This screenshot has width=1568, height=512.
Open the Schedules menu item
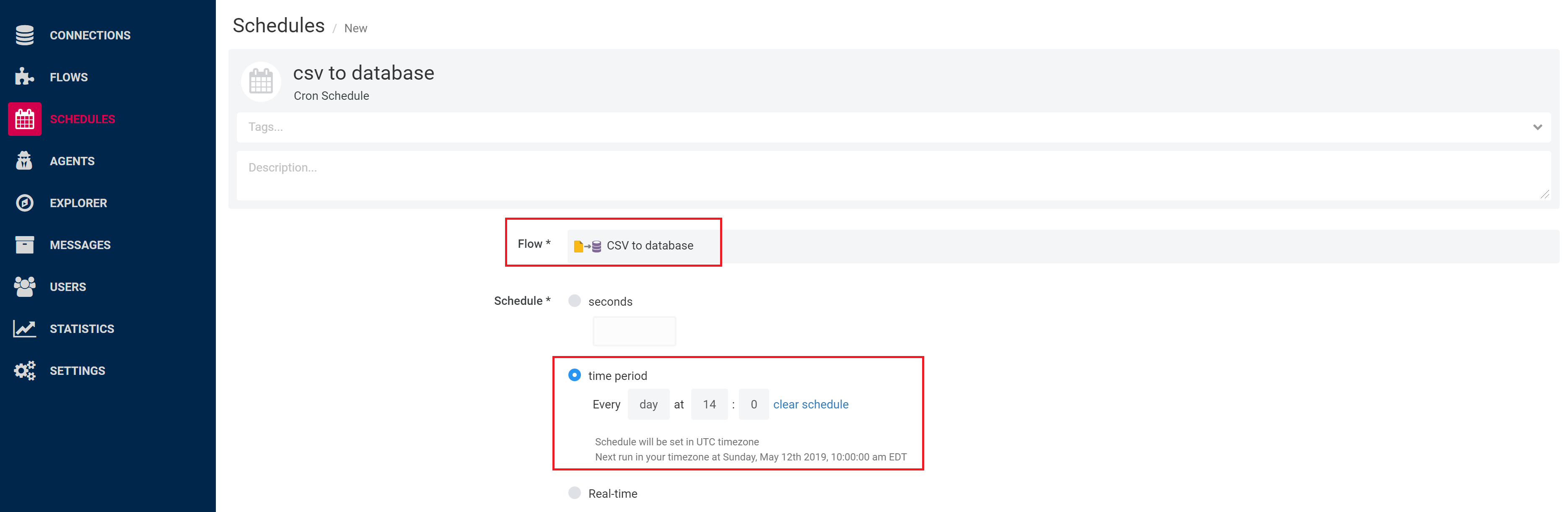click(82, 120)
